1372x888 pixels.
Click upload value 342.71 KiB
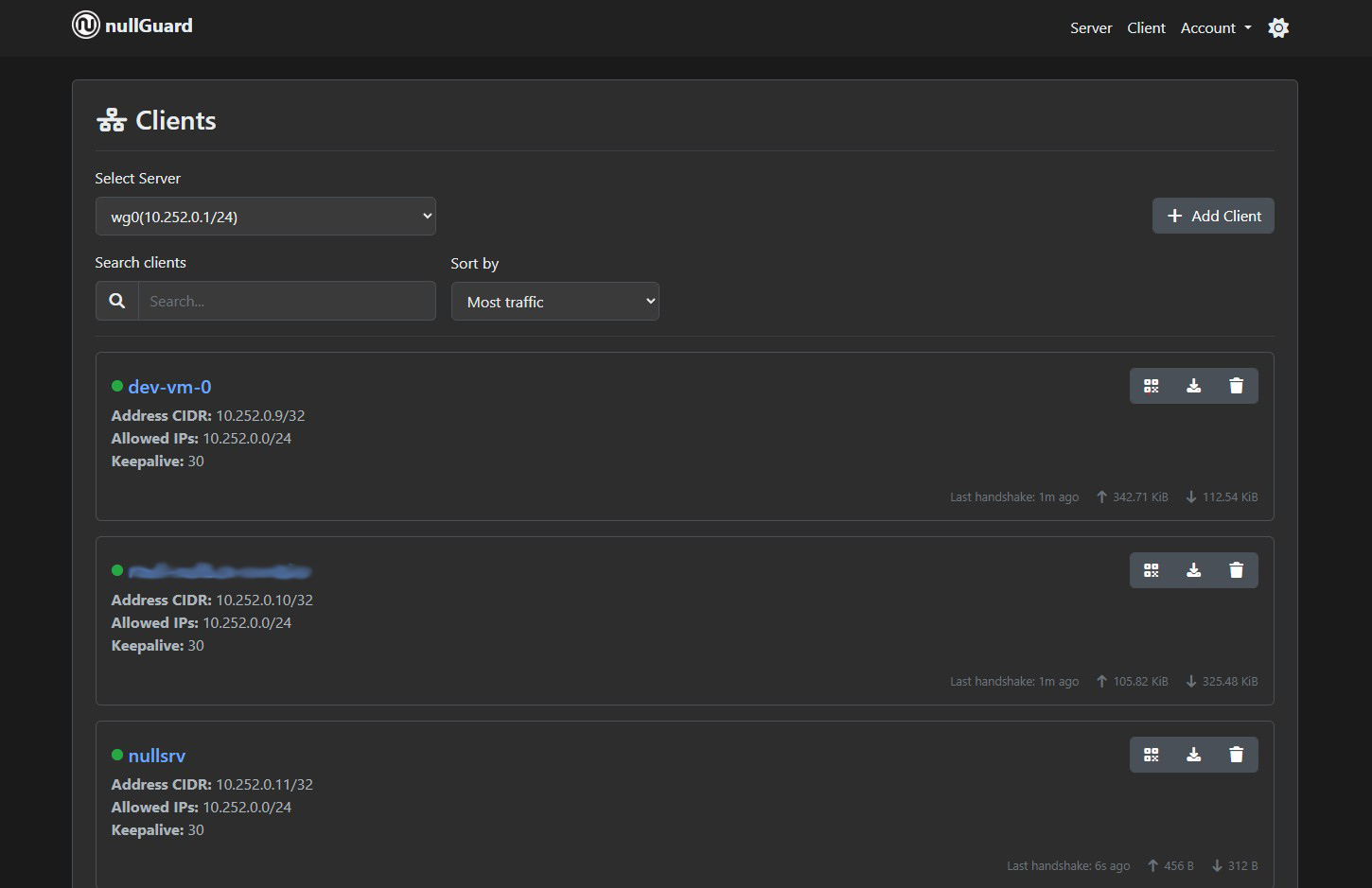click(x=1133, y=496)
